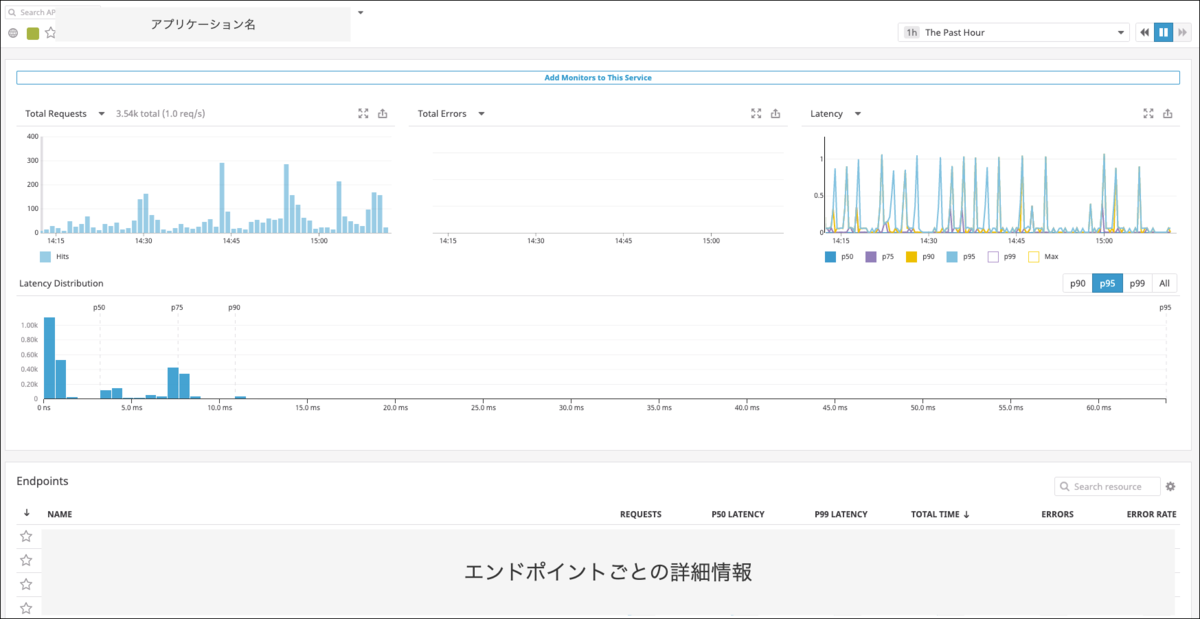Open The Past Hour time range selector
1200x619 pixels.
point(1013,33)
